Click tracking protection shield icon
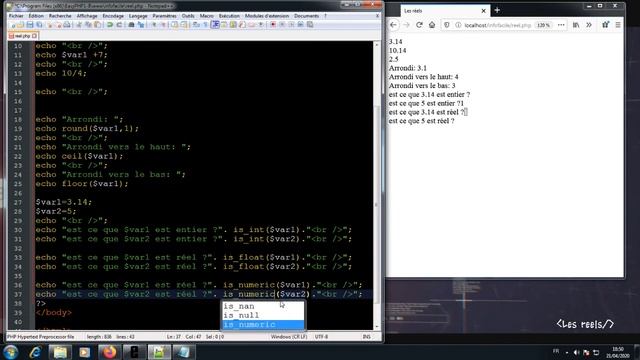 pos(447,25)
